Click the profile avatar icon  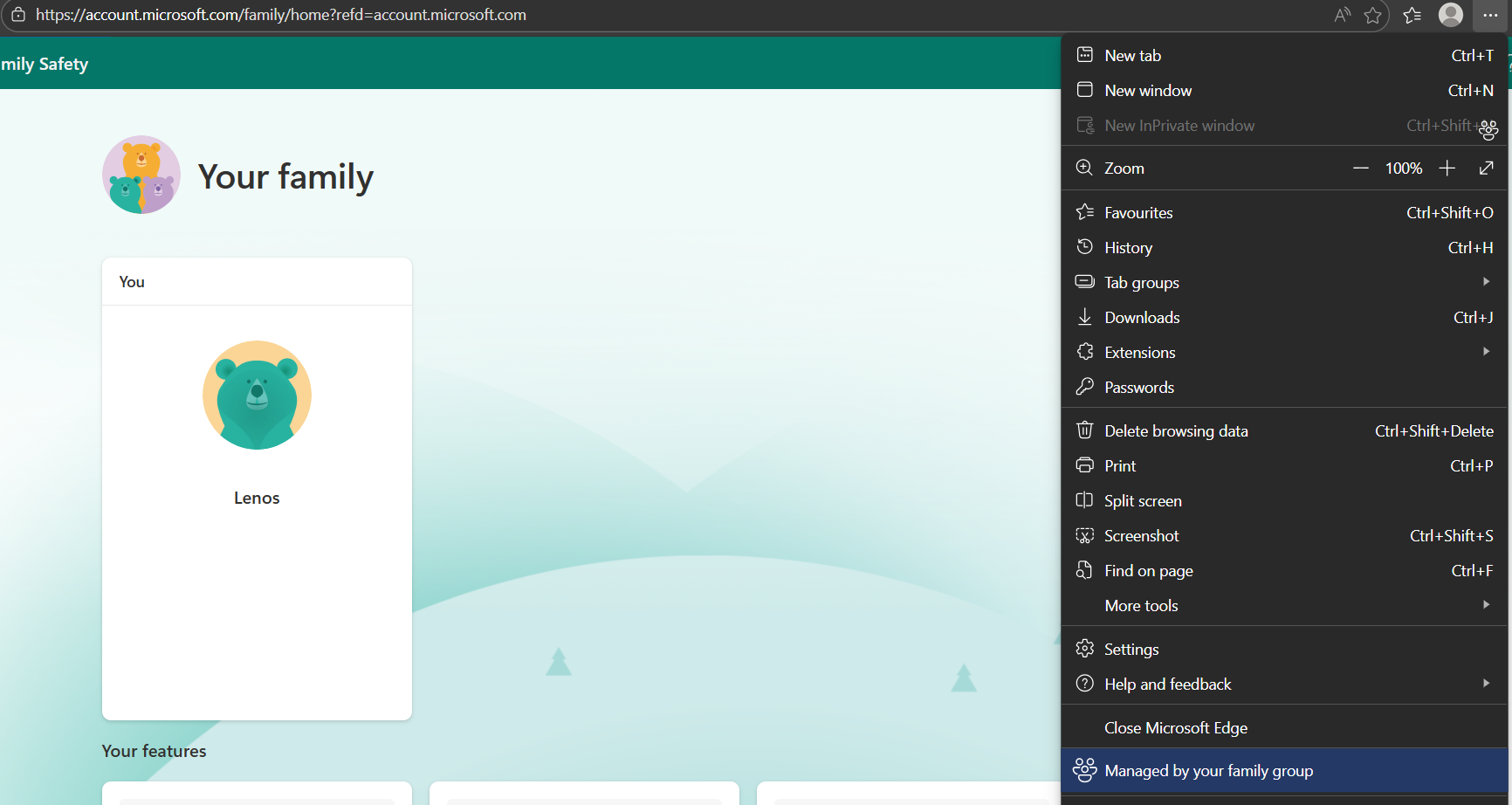click(x=1451, y=15)
